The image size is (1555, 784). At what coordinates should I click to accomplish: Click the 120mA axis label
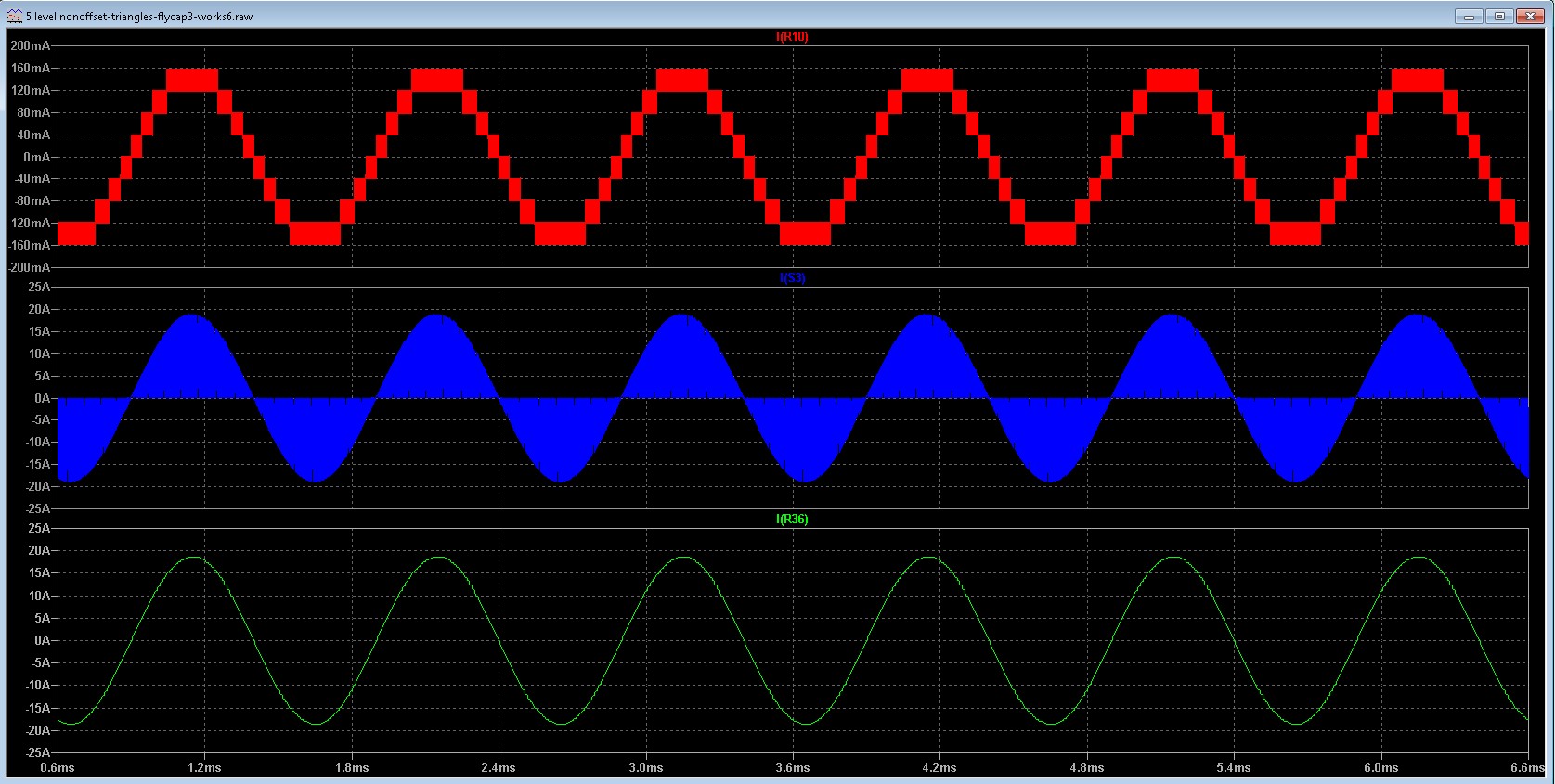(x=31, y=91)
